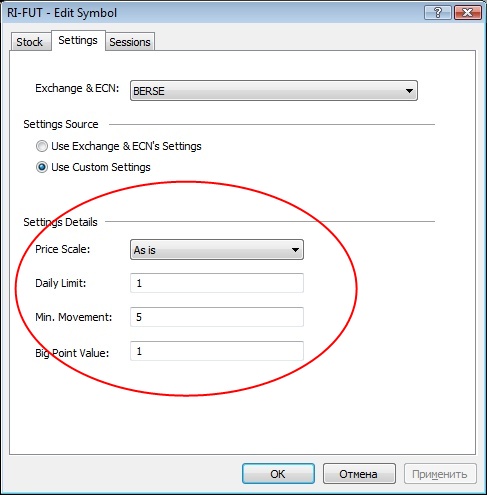Viewport: 487px width, 495px height.
Task: Click the BERSE value in exchange combo box
Action: tap(149, 91)
